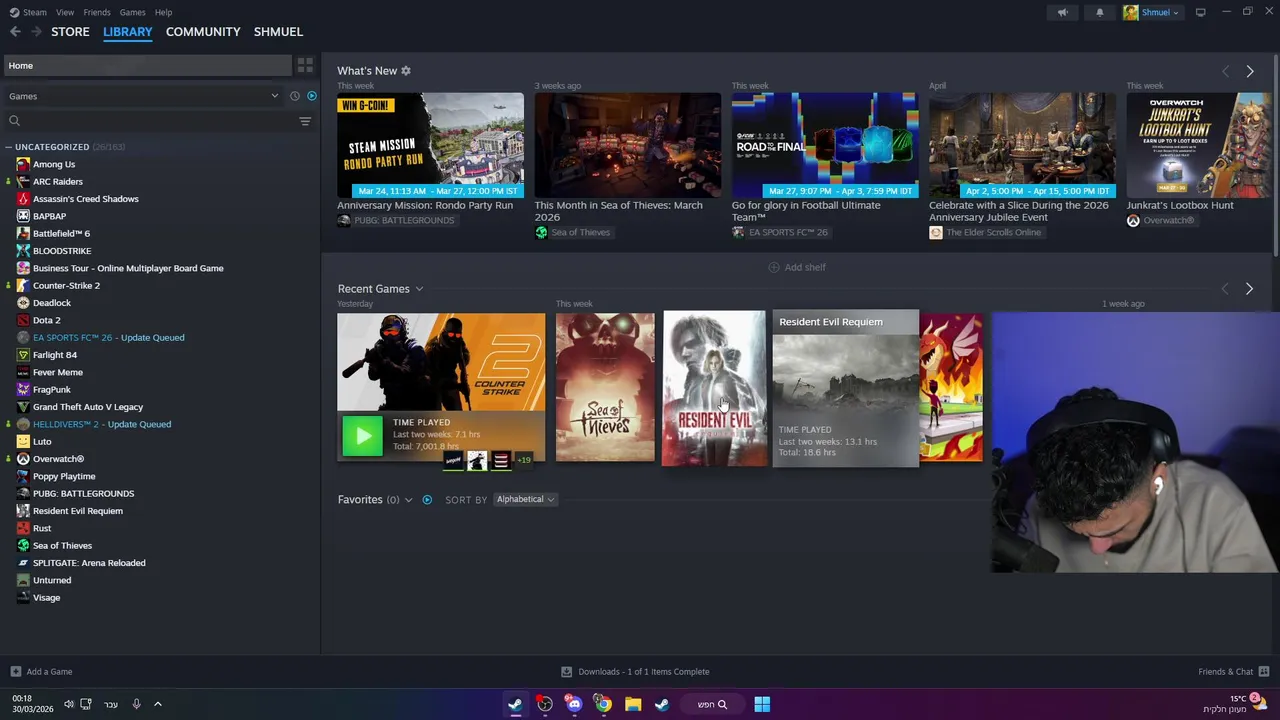The width and height of the screenshot is (1280, 720).
Task: Click the taskbar microphone icon
Action: [x=136, y=704]
